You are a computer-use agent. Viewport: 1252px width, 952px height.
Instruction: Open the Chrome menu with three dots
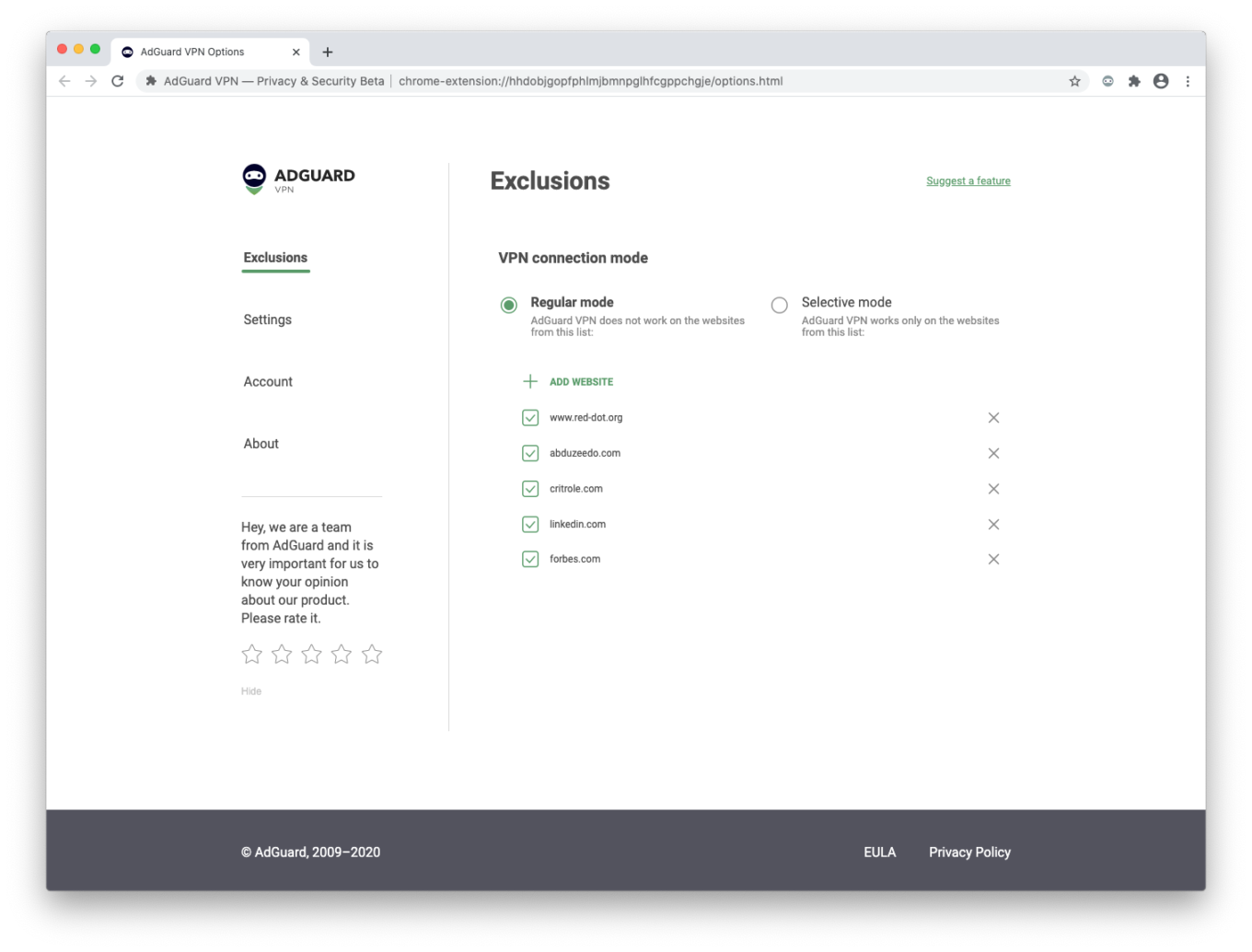coord(1188,81)
